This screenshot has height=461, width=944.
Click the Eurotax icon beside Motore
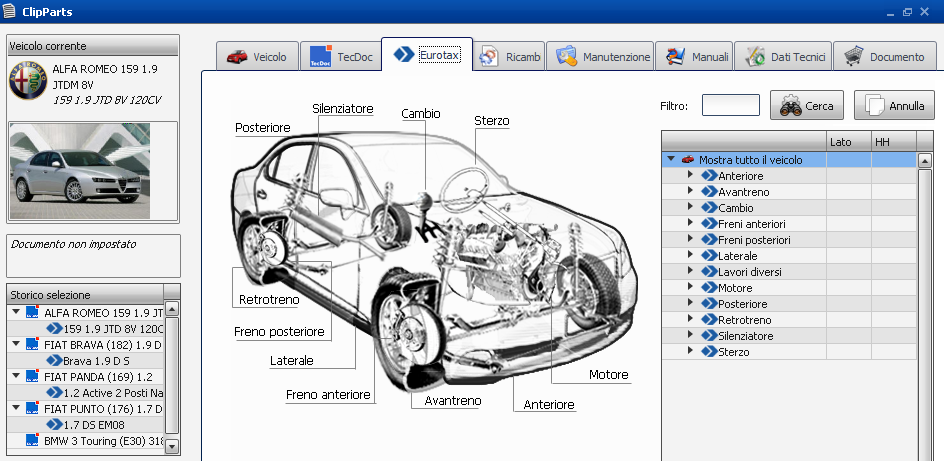point(709,288)
